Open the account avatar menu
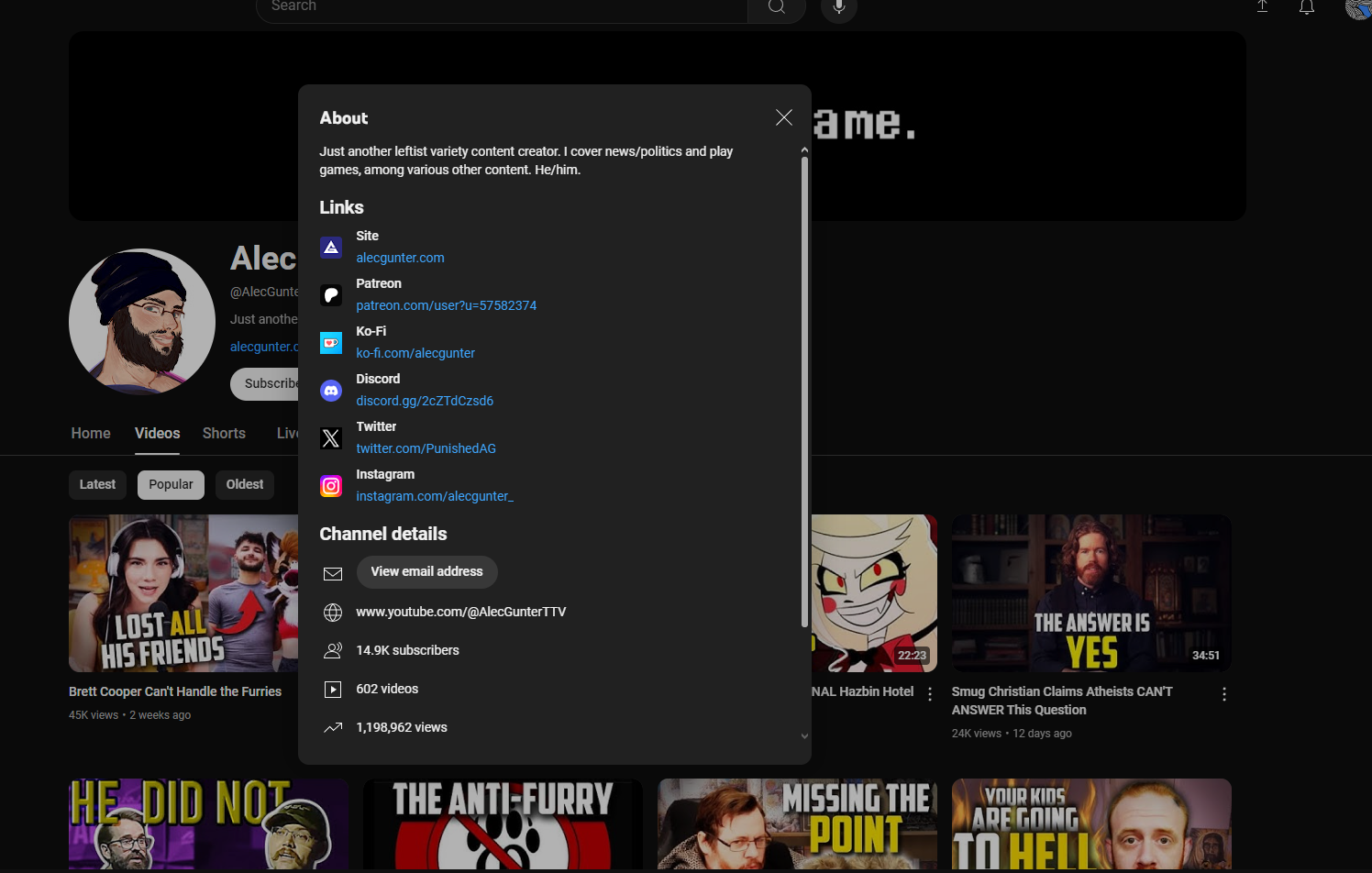 [1358, 7]
